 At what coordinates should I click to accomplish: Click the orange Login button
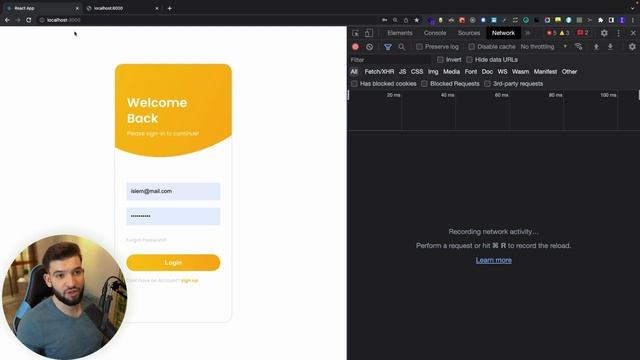(173, 262)
